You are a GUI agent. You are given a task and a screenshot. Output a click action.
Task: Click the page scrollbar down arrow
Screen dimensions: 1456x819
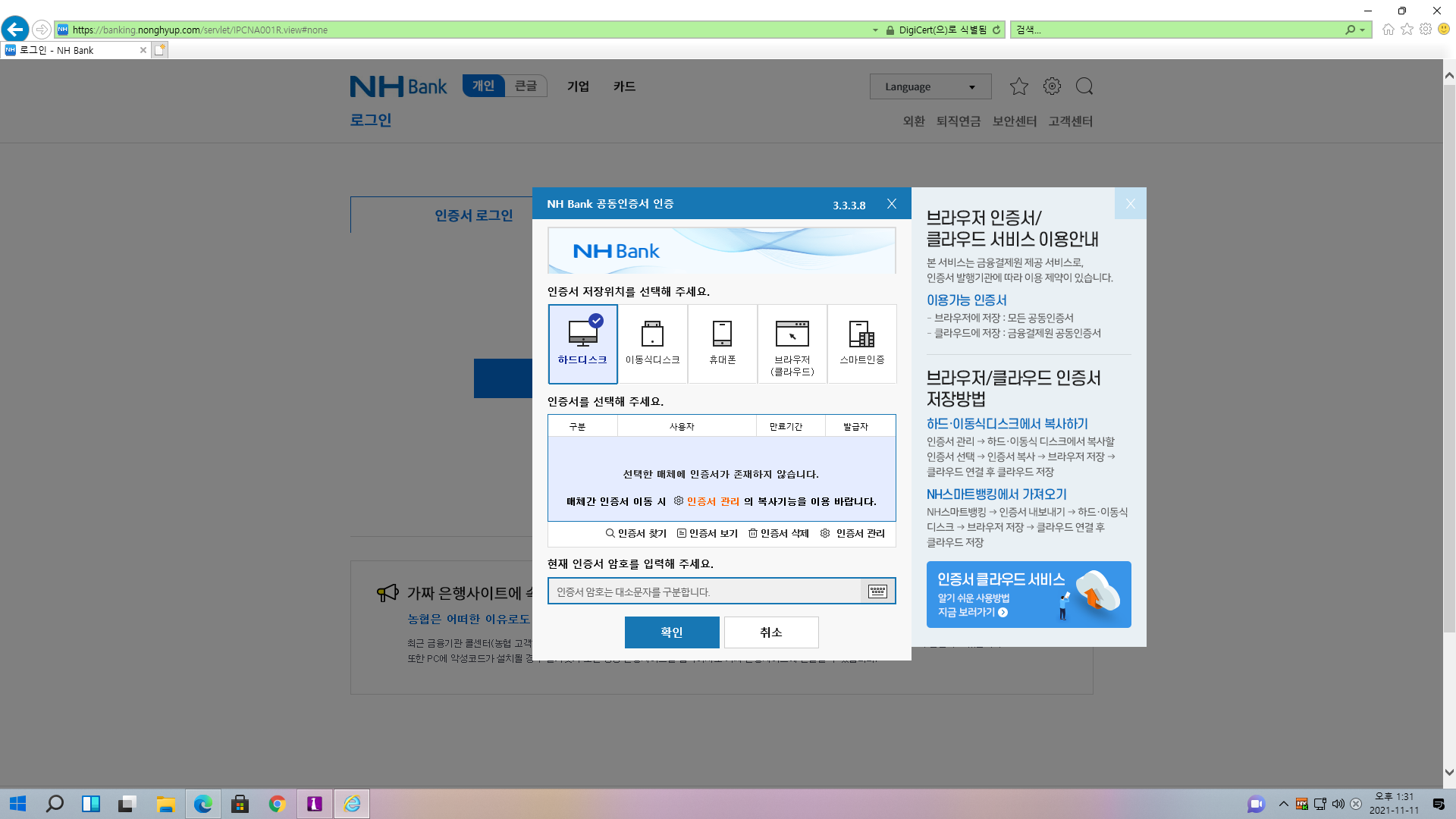[1449, 773]
